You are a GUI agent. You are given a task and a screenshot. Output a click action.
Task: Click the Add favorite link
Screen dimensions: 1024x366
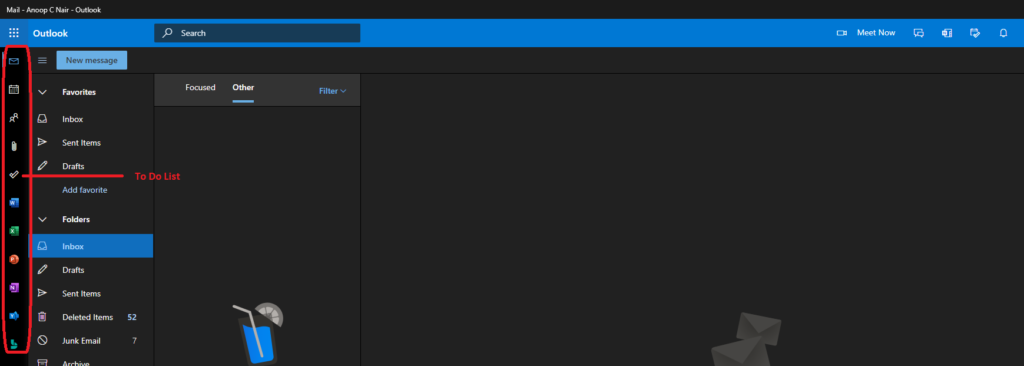(84, 190)
